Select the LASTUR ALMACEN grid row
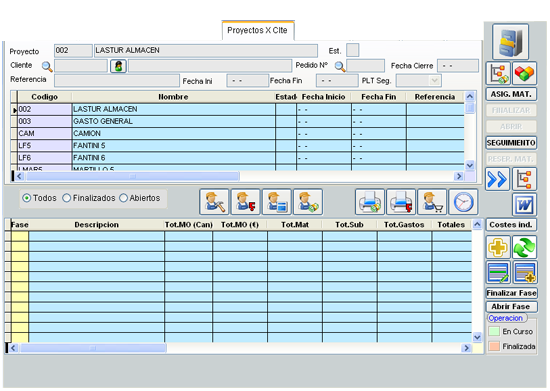The image size is (550, 391). (241, 109)
